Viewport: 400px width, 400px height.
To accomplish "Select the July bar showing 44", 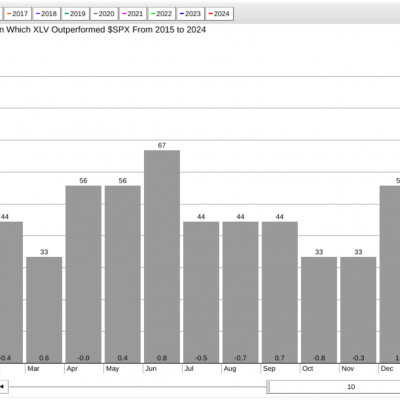I will (x=201, y=292).
